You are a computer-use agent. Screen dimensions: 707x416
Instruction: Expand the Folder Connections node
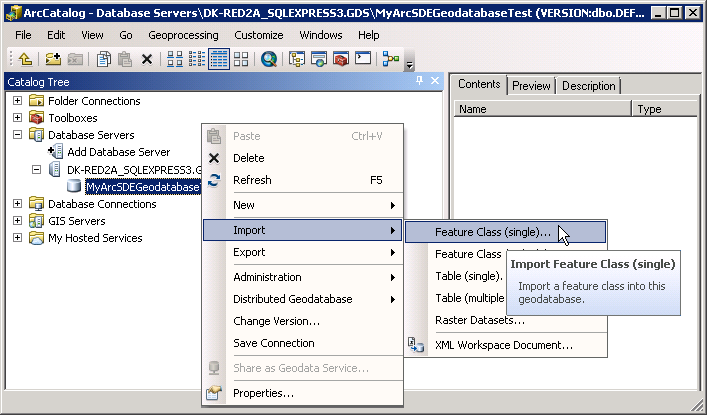point(18,101)
